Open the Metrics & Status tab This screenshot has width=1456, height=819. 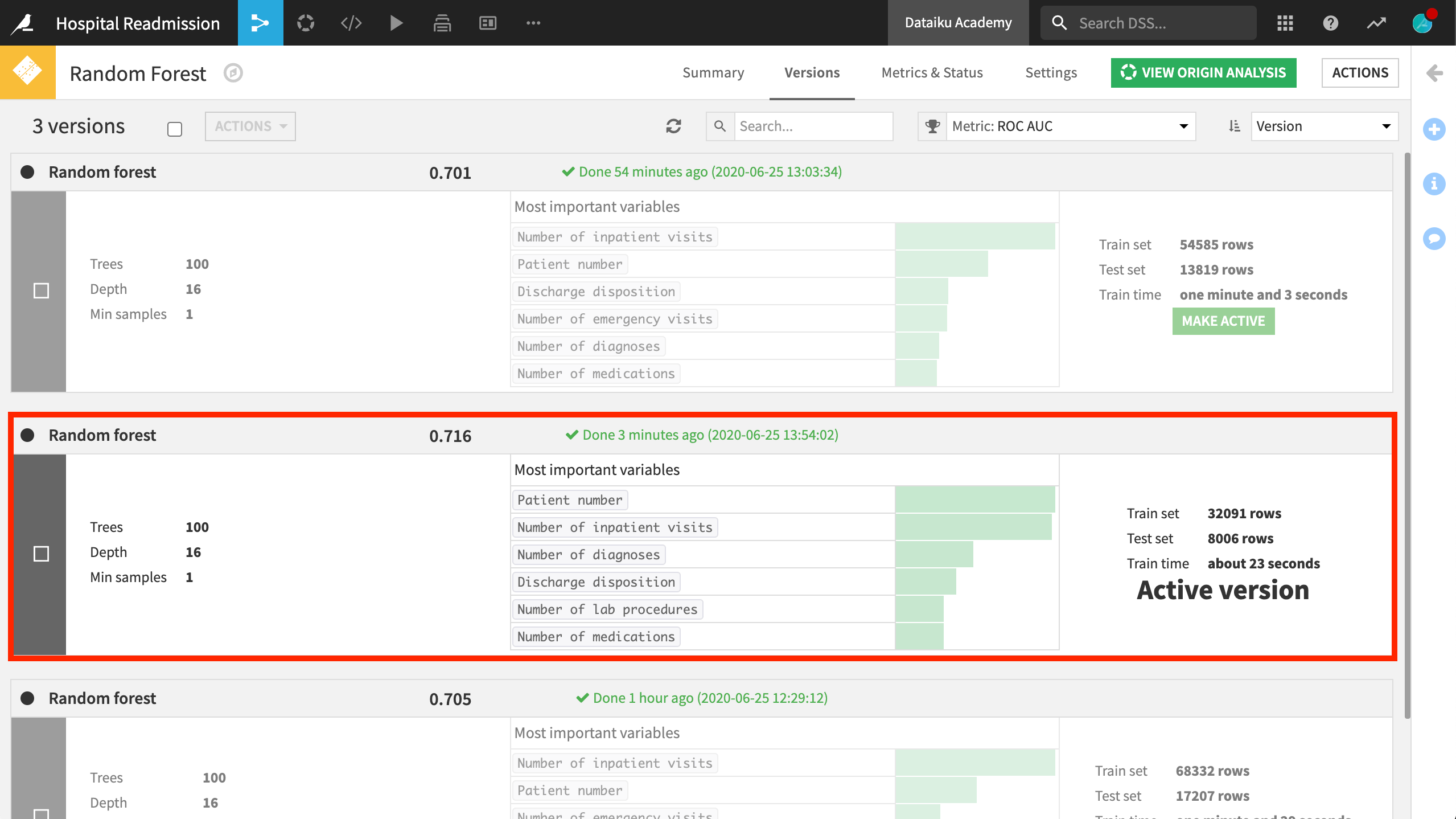click(x=932, y=72)
